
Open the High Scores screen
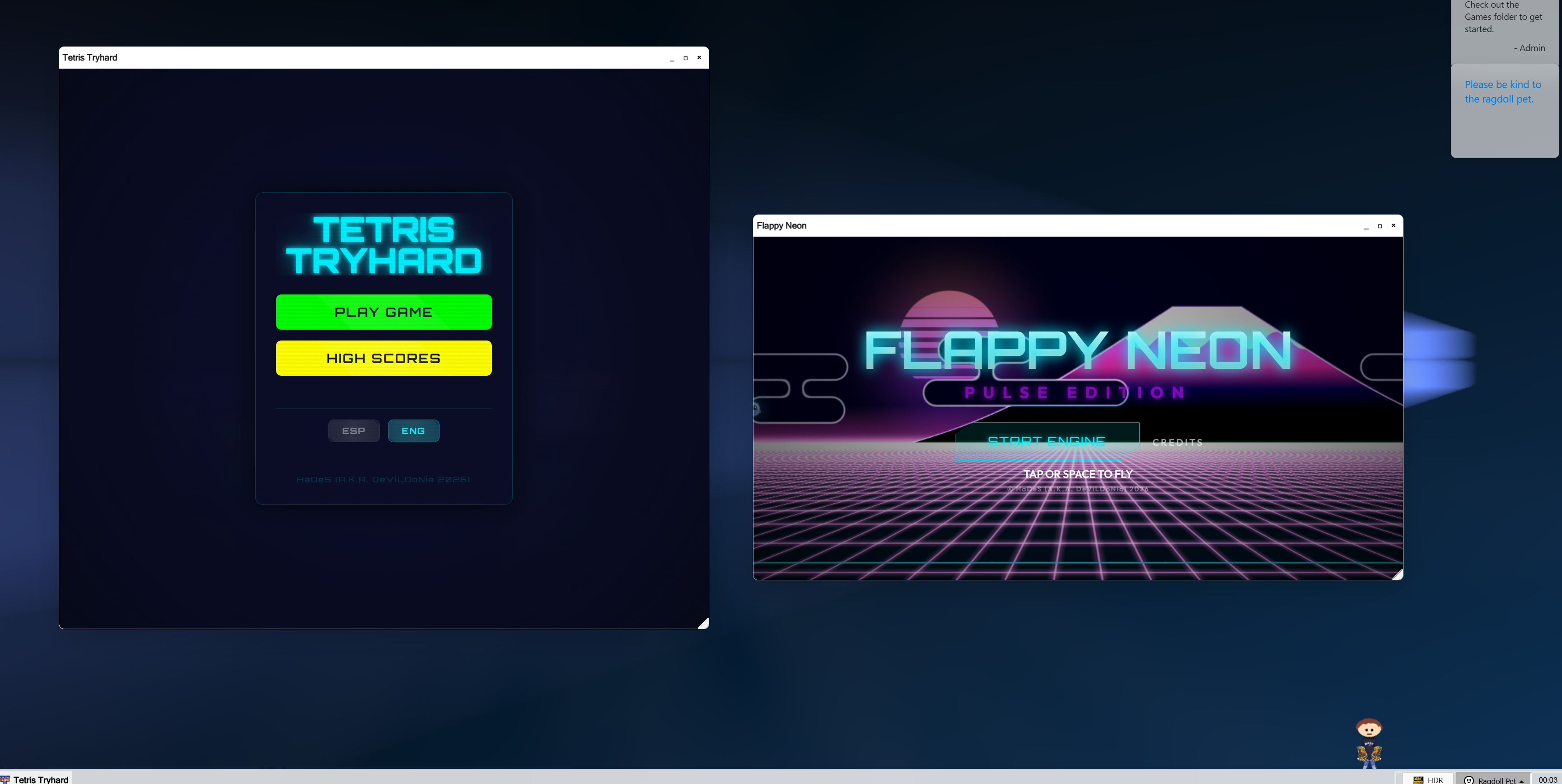[x=383, y=358]
